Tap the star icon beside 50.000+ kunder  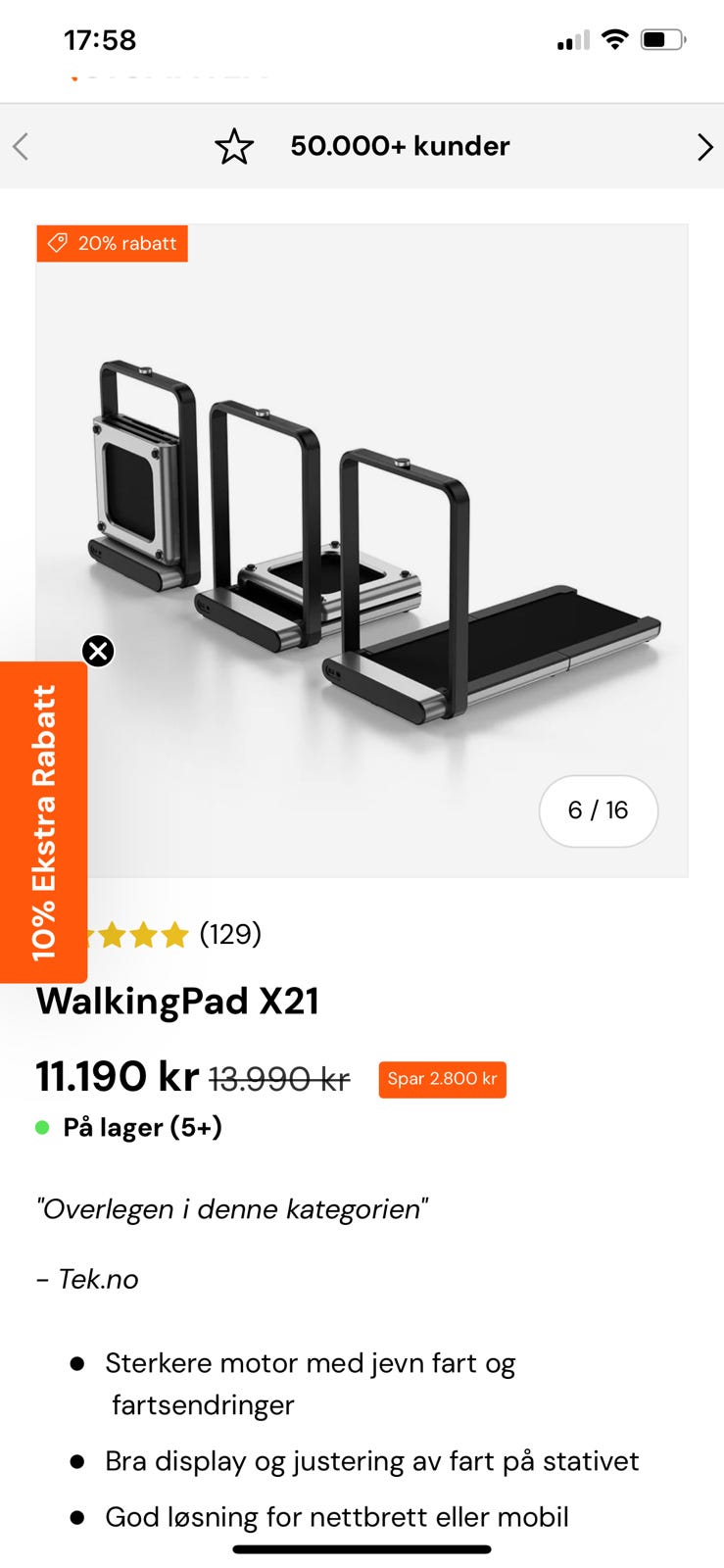click(x=234, y=147)
